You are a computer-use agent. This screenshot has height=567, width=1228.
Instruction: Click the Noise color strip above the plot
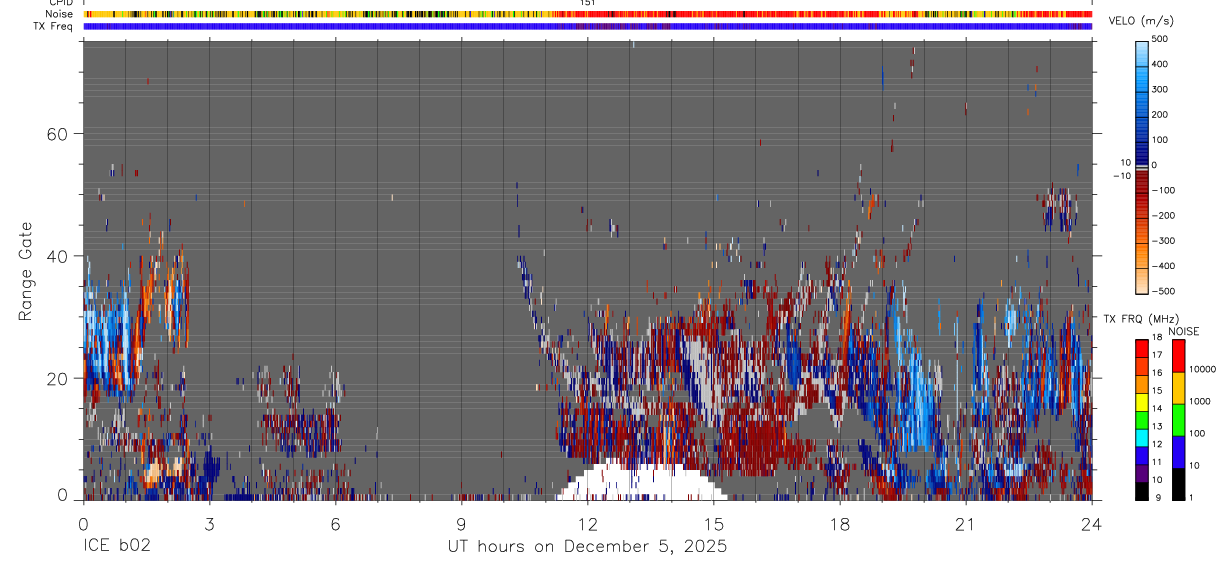click(x=588, y=15)
